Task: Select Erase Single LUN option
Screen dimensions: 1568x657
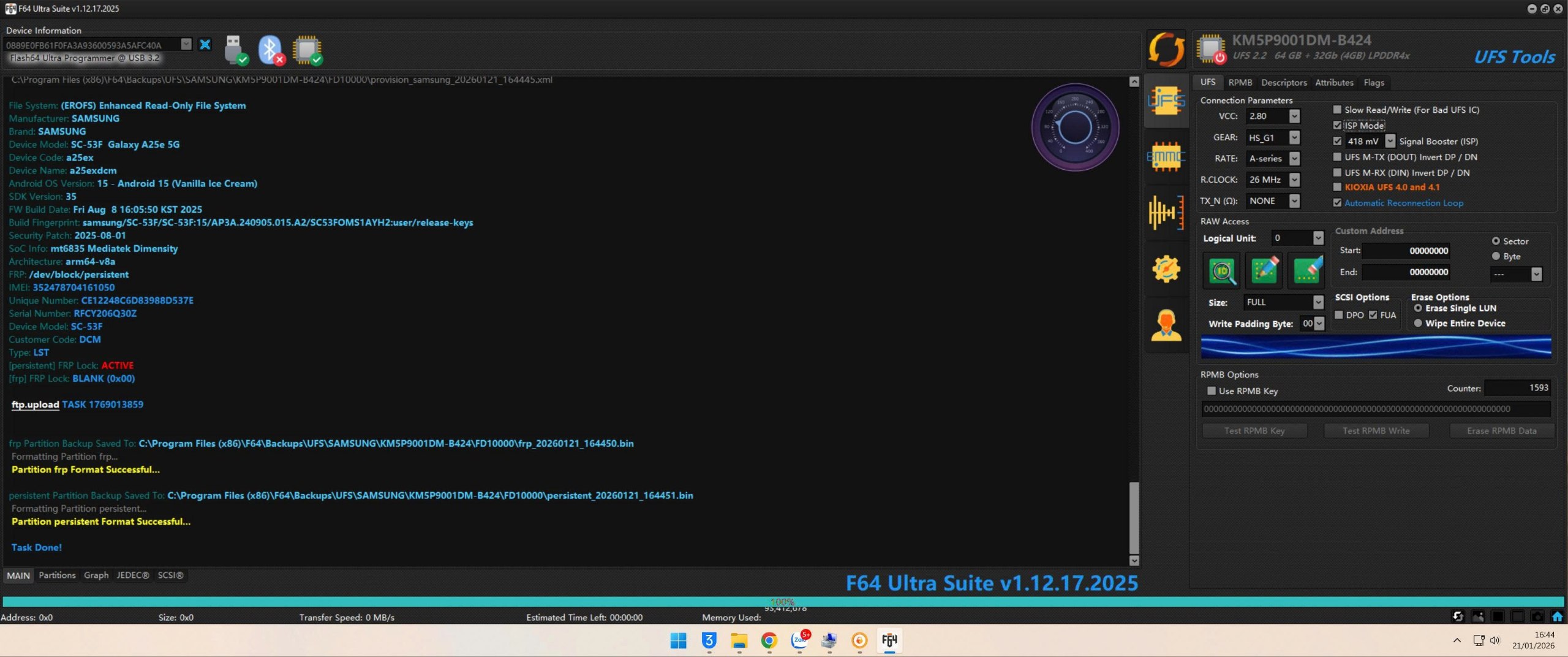Action: (1417, 308)
